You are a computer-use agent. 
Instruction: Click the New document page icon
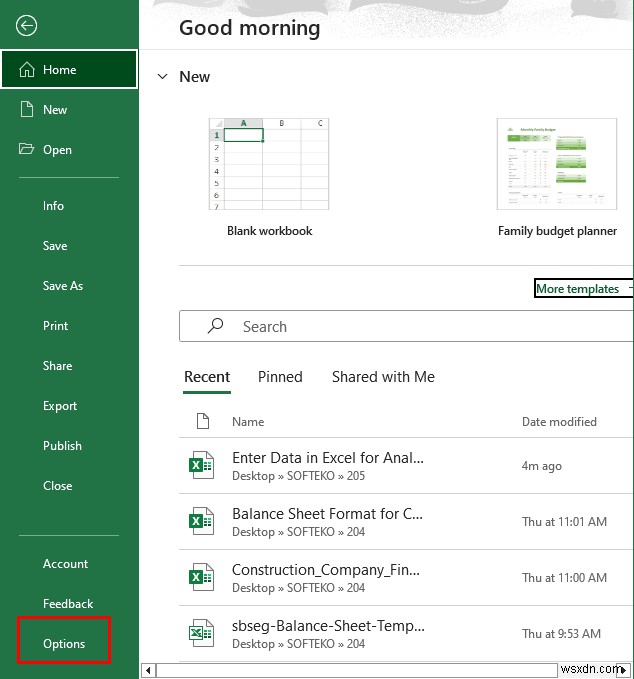(x=27, y=109)
